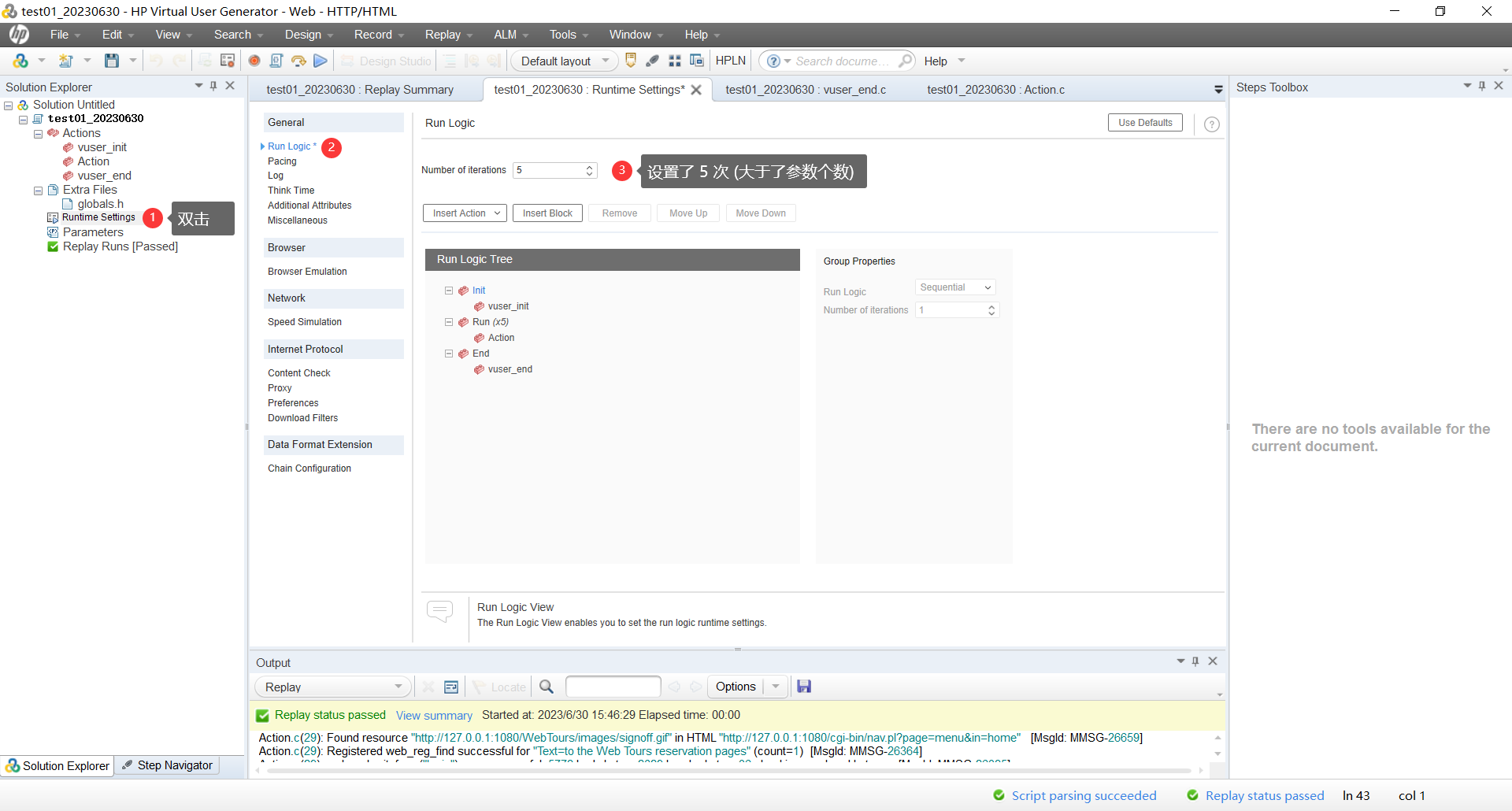Open Think Time runtime settings

291,191
